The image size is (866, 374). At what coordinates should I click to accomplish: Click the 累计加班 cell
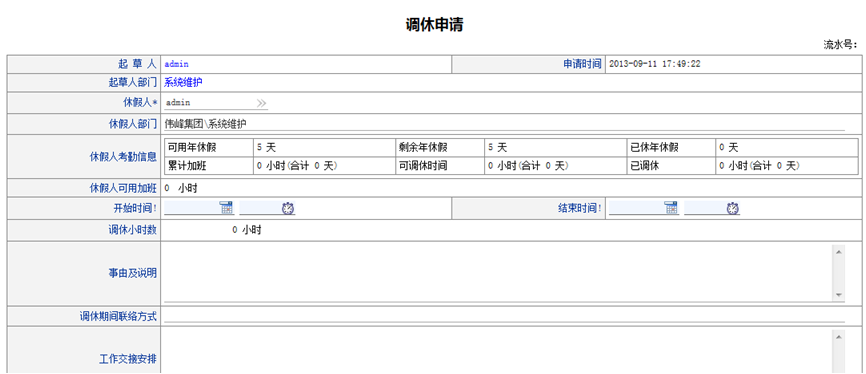(x=209, y=166)
